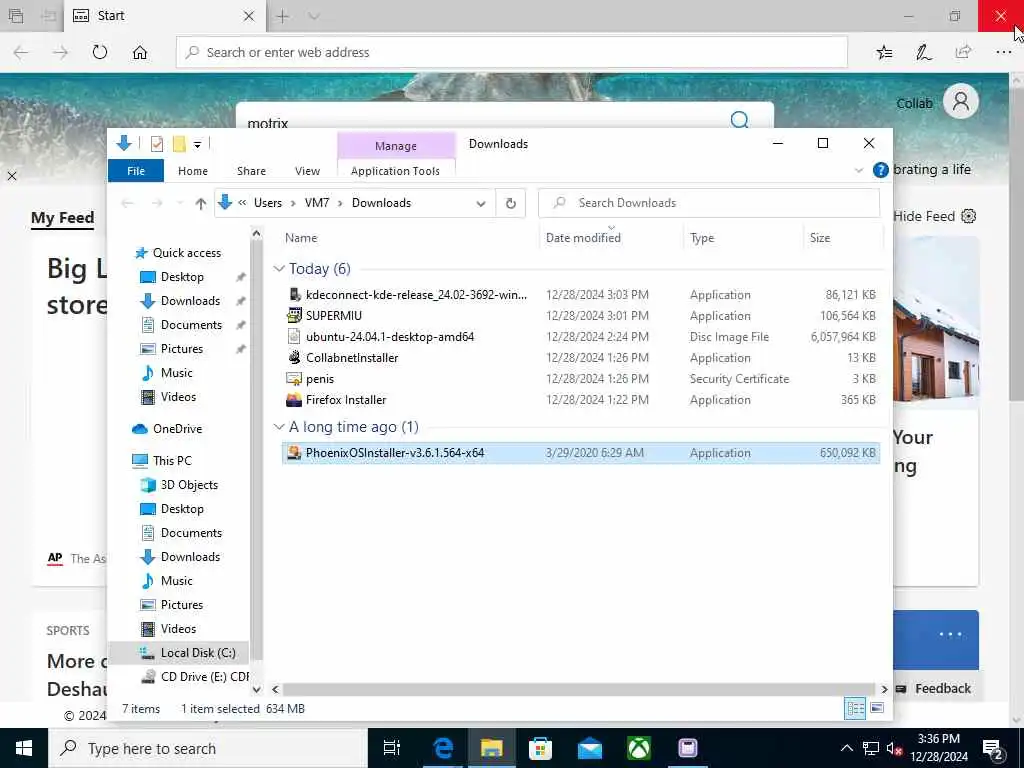Screen dimensions: 1024x768
Task: Open the File menu in Explorer
Action: coord(136,170)
